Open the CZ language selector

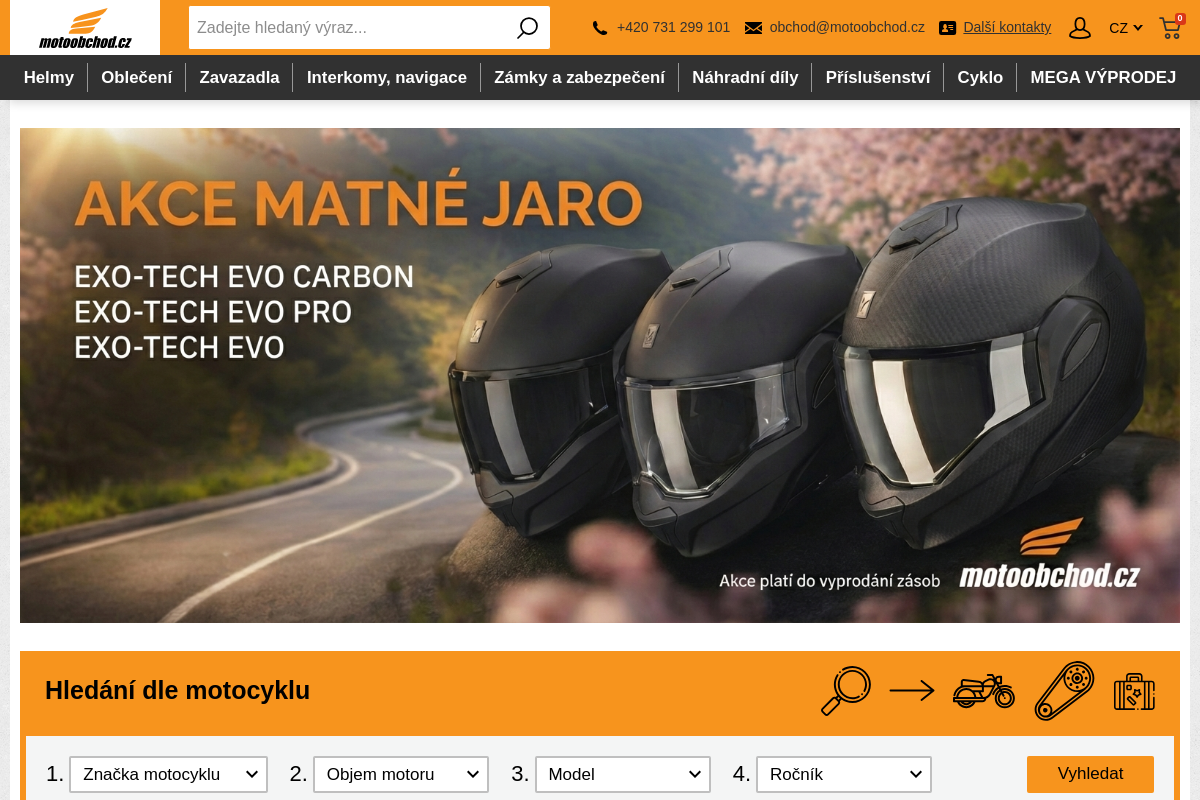(1125, 28)
